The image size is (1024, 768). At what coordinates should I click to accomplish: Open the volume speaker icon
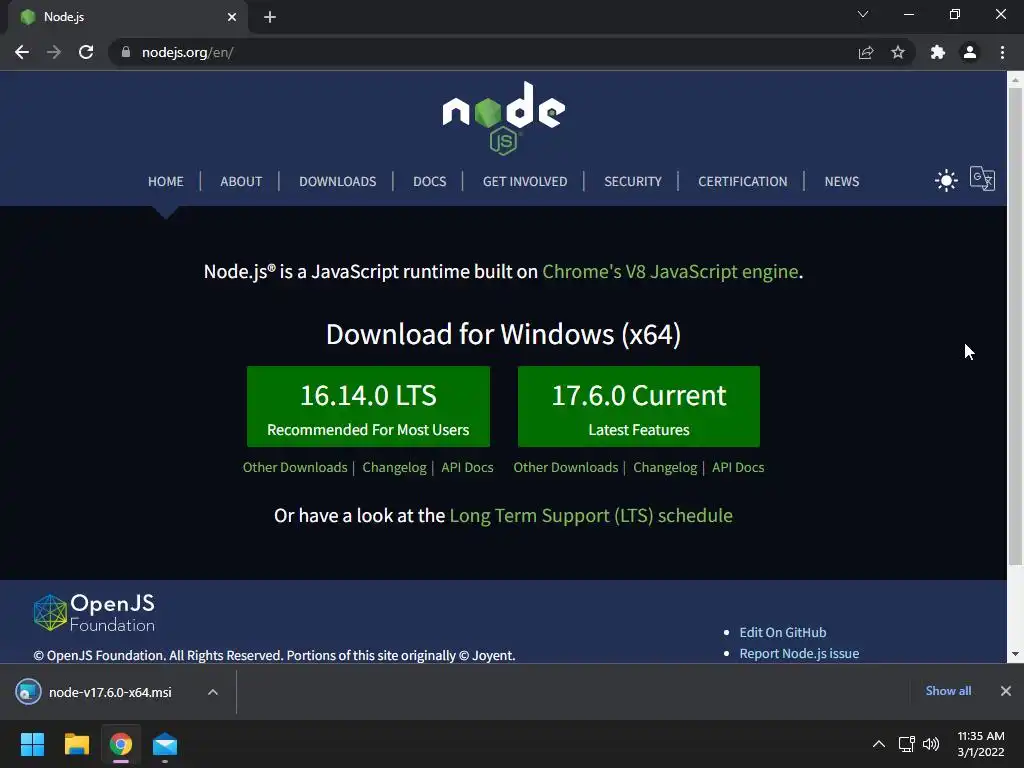pos(931,744)
